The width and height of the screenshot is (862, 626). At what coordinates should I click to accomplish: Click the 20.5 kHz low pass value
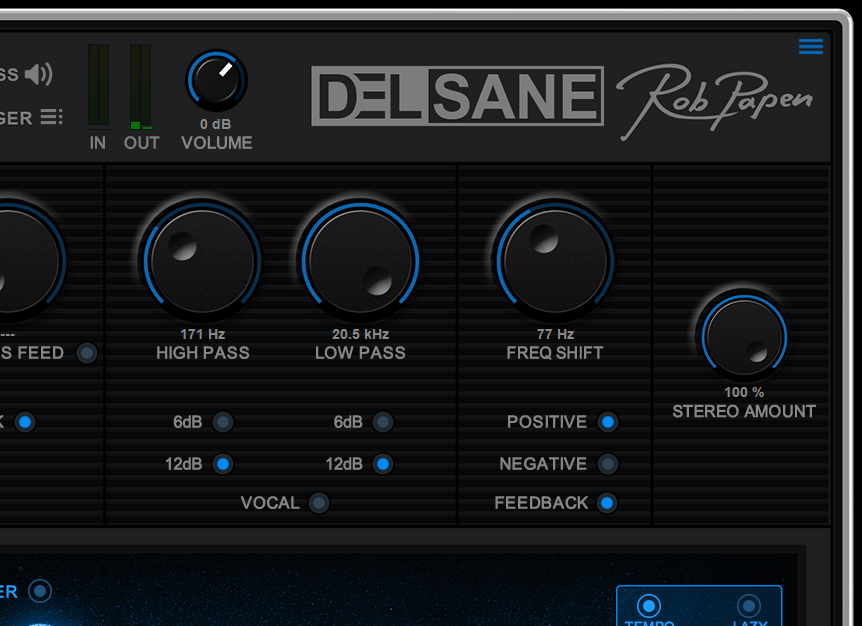click(361, 334)
